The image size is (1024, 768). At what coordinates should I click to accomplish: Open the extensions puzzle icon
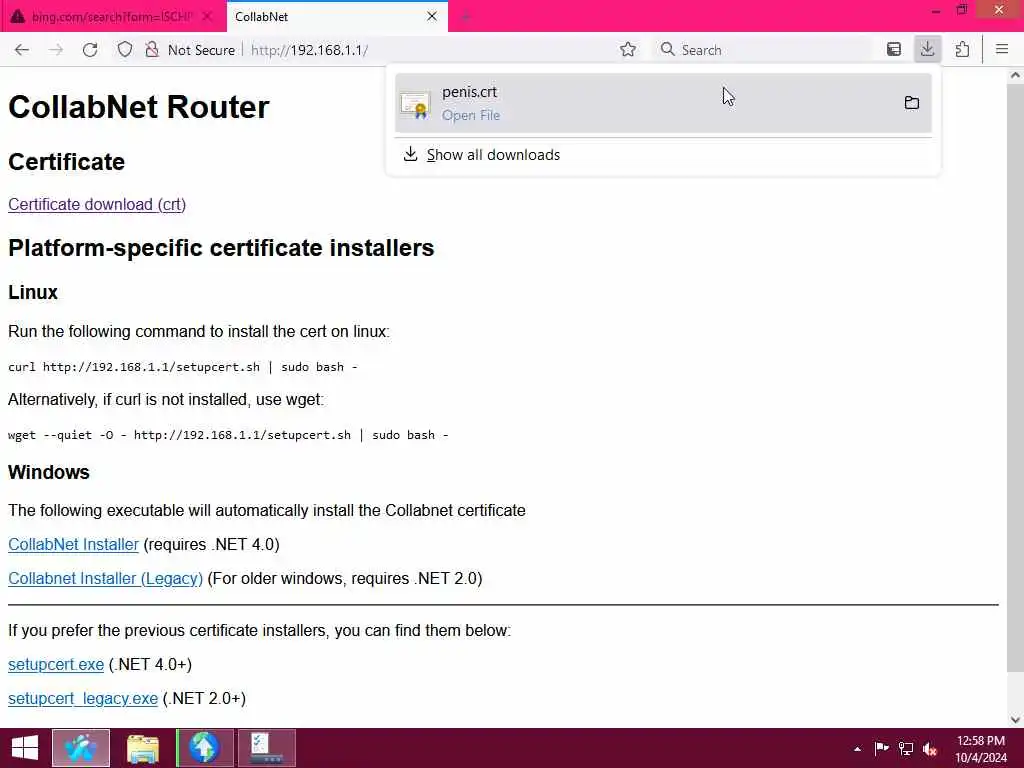pos(962,50)
